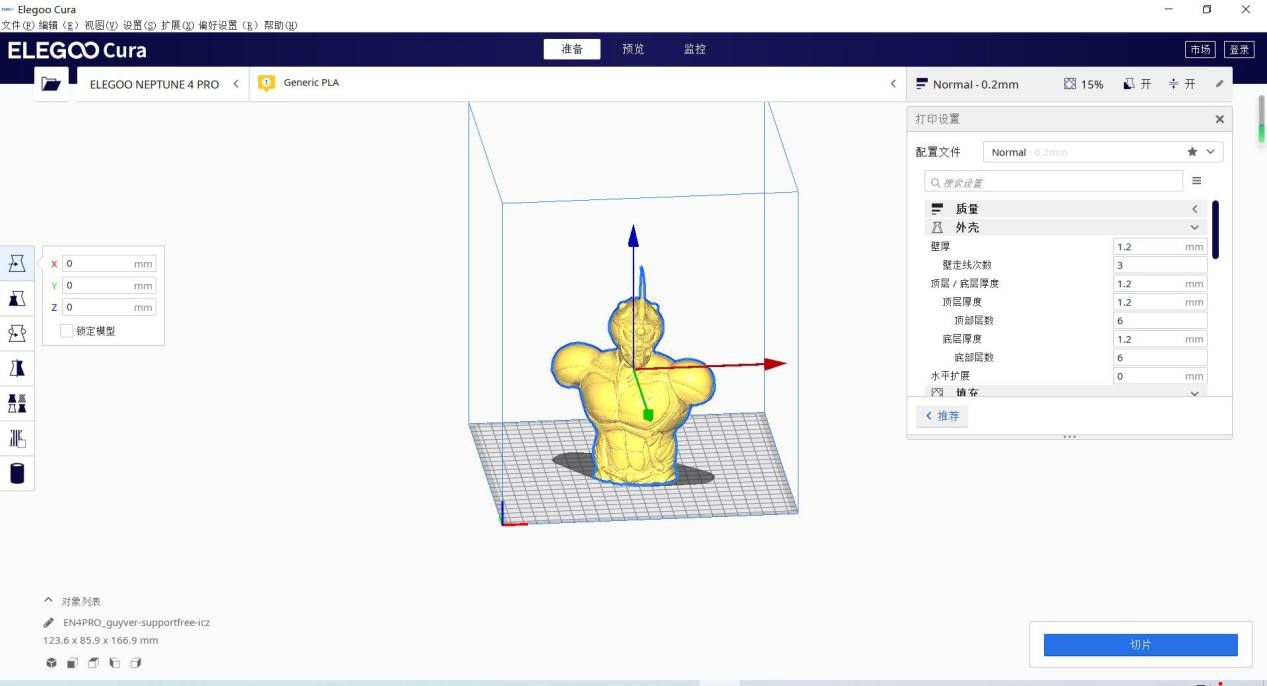This screenshot has width=1267, height=686.
Task: Click the pencil icon in print settings header
Action: [1219, 84]
